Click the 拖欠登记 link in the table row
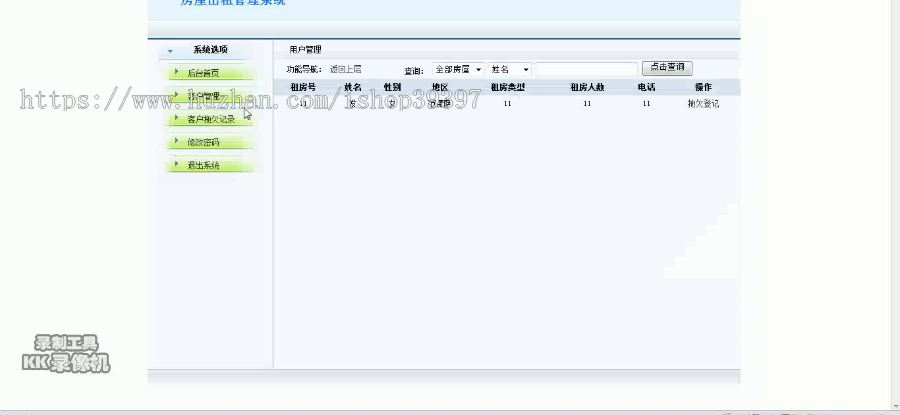900x415 pixels. click(x=703, y=104)
